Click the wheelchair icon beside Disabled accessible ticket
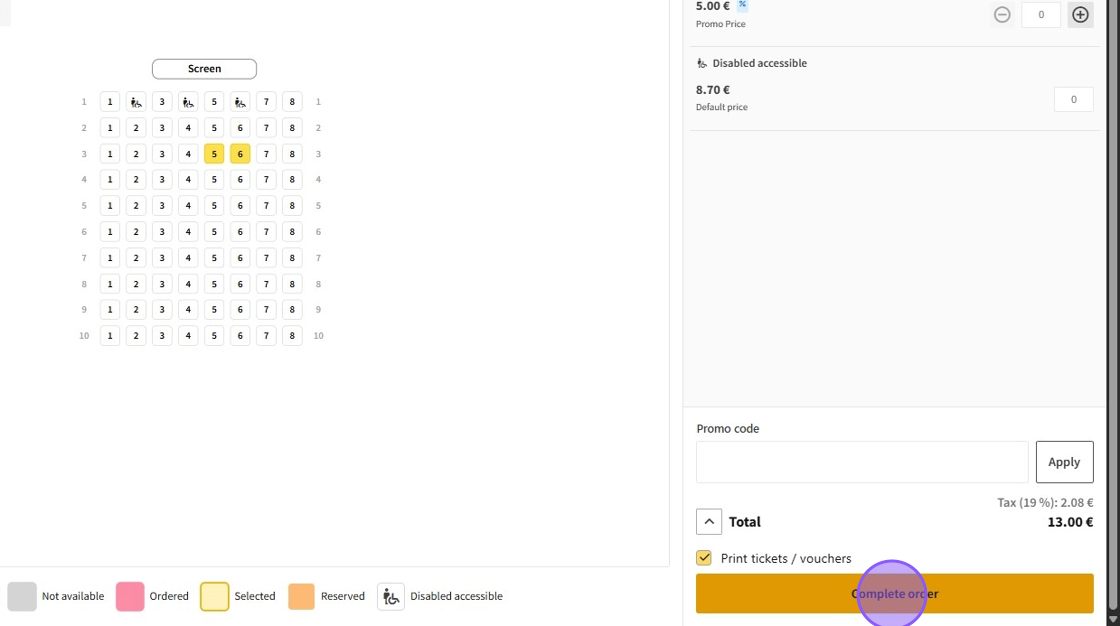This screenshot has height=626, width=1120. tap(702, 64)
